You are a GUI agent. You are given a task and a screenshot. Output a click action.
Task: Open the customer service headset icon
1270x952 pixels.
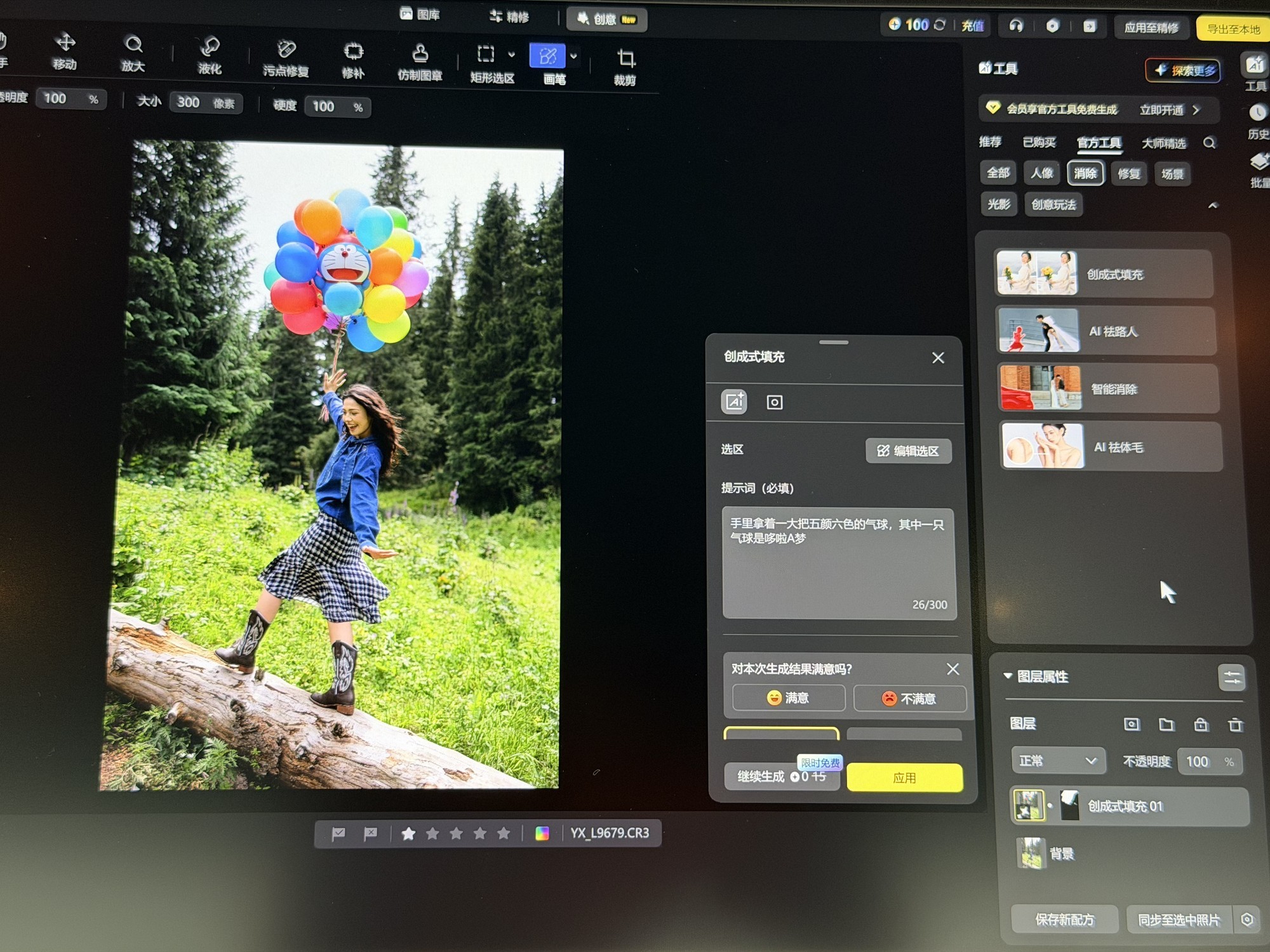[1016, 25]
